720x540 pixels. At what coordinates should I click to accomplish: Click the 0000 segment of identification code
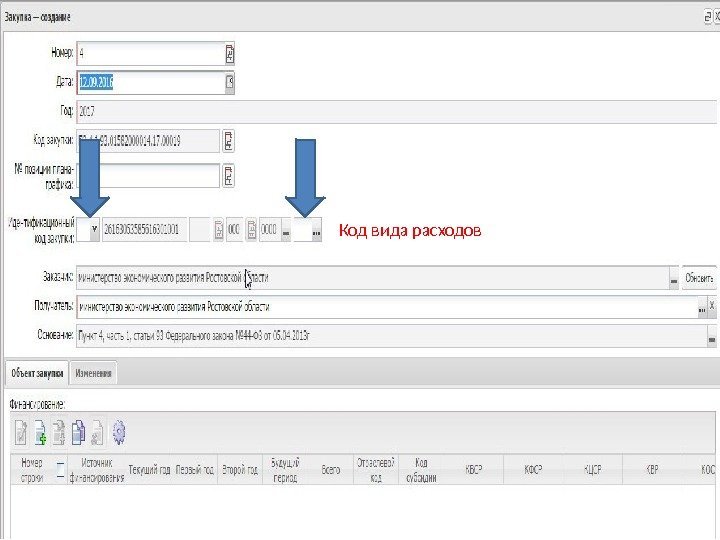270,230
